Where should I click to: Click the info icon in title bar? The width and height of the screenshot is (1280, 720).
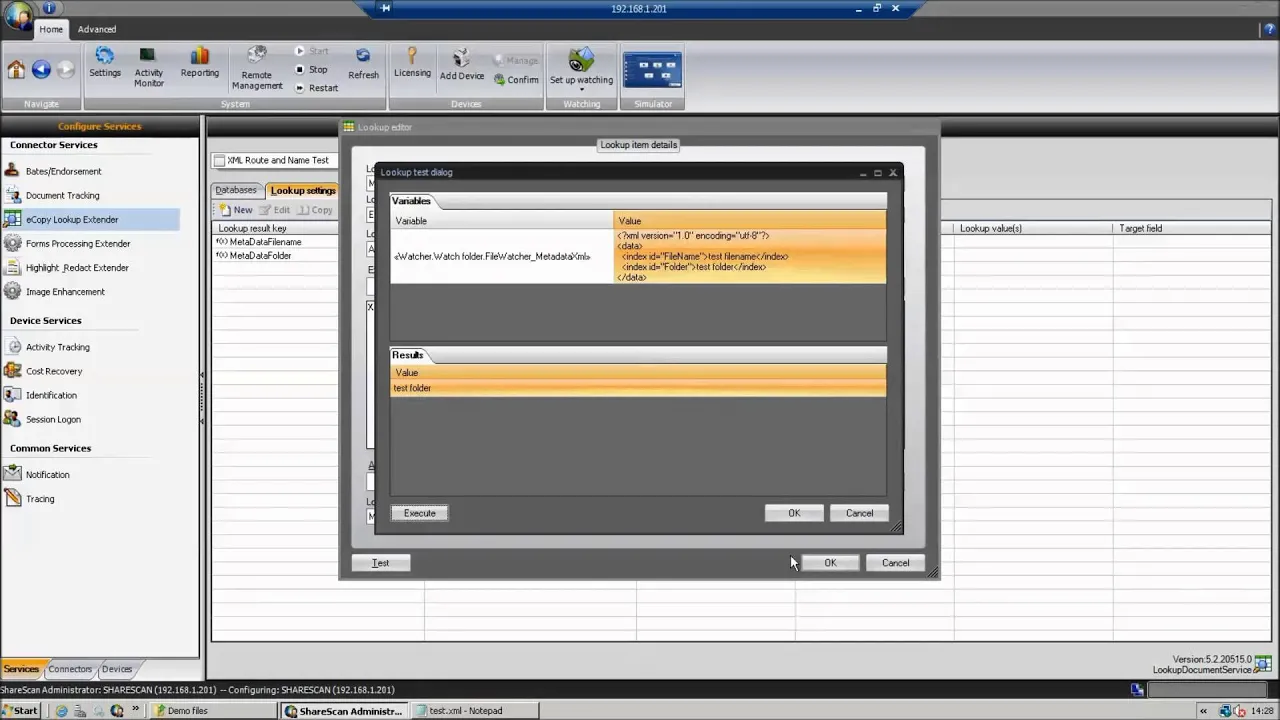48,8
